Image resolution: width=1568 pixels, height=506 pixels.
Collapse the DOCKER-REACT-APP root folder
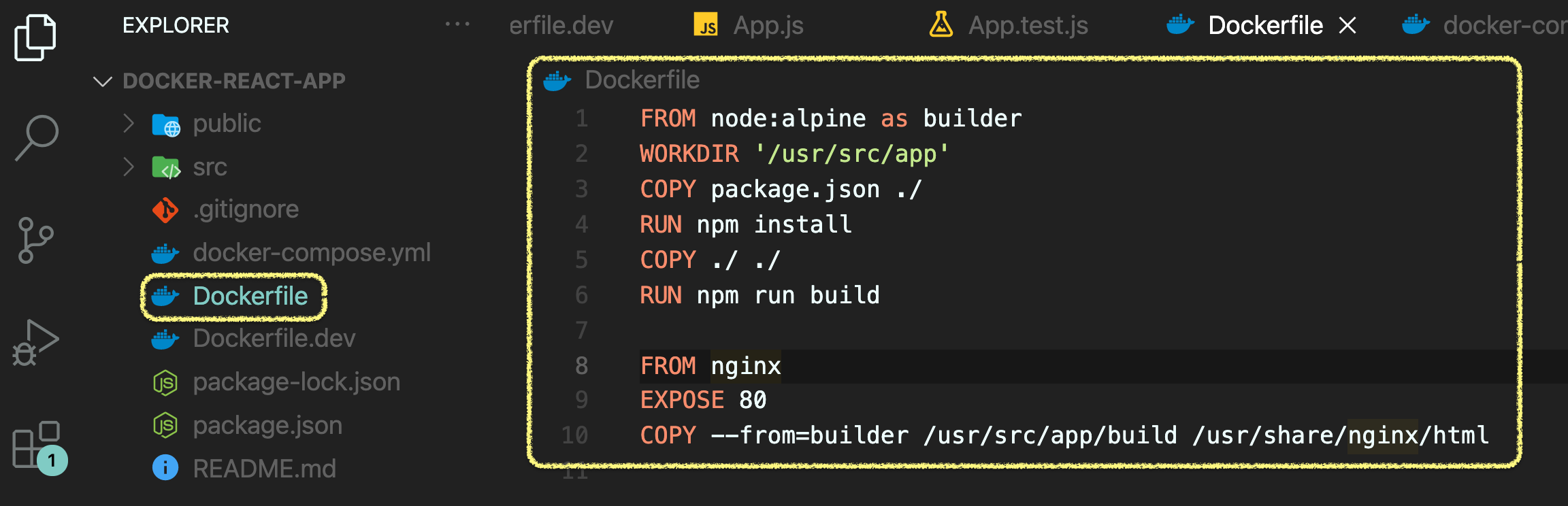click(x=102, y=82)
